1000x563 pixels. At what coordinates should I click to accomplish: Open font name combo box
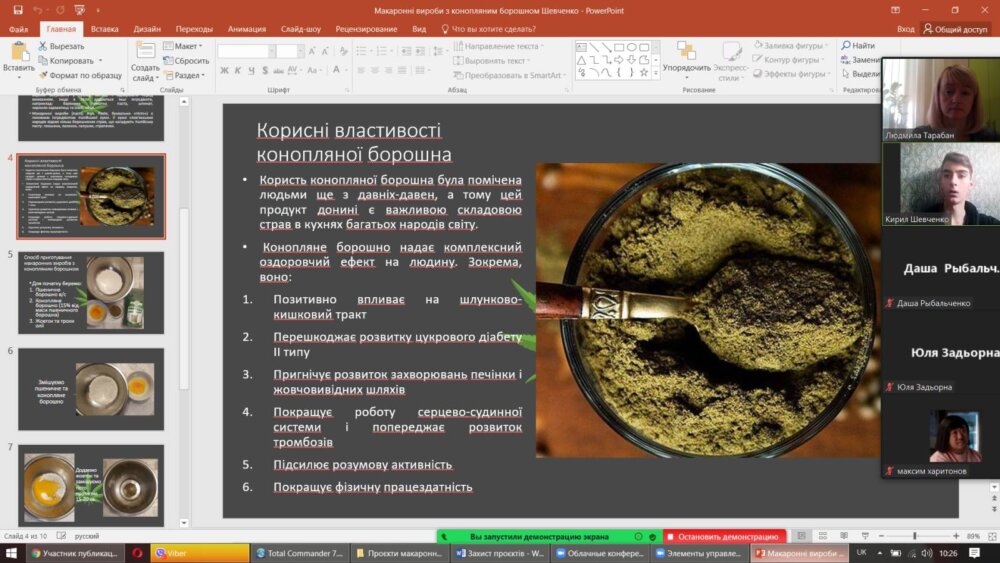[x=246, y=51]
